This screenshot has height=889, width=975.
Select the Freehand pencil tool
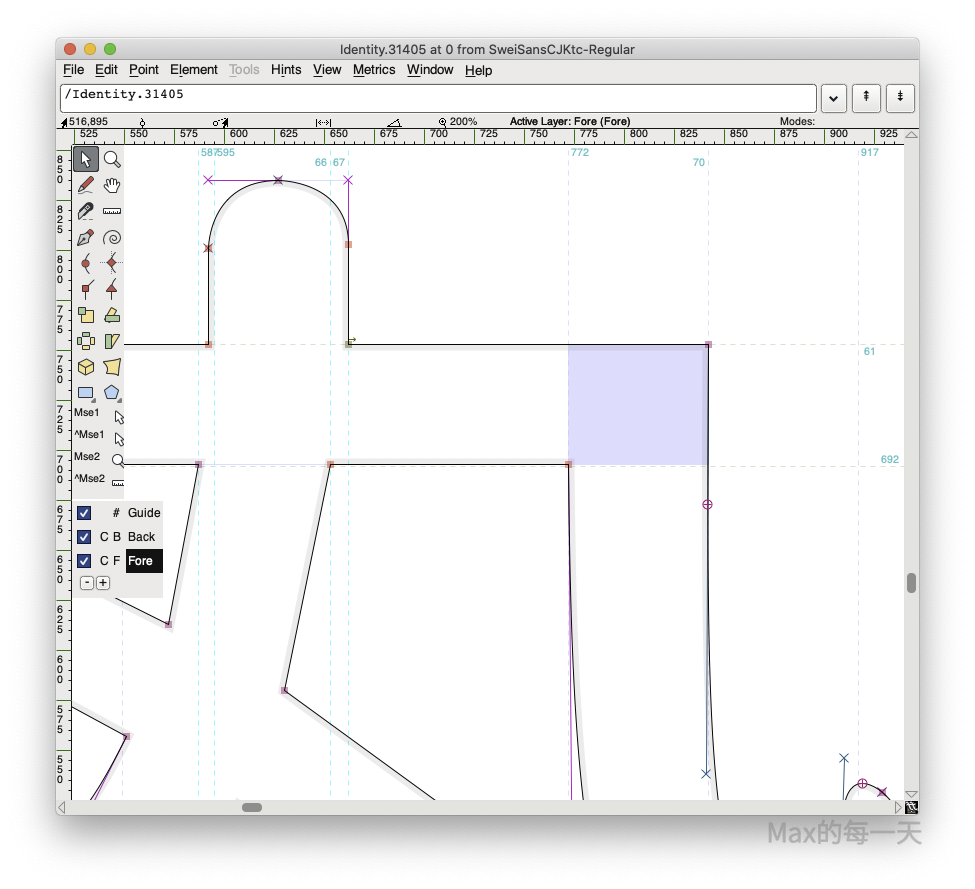(86, 185)
